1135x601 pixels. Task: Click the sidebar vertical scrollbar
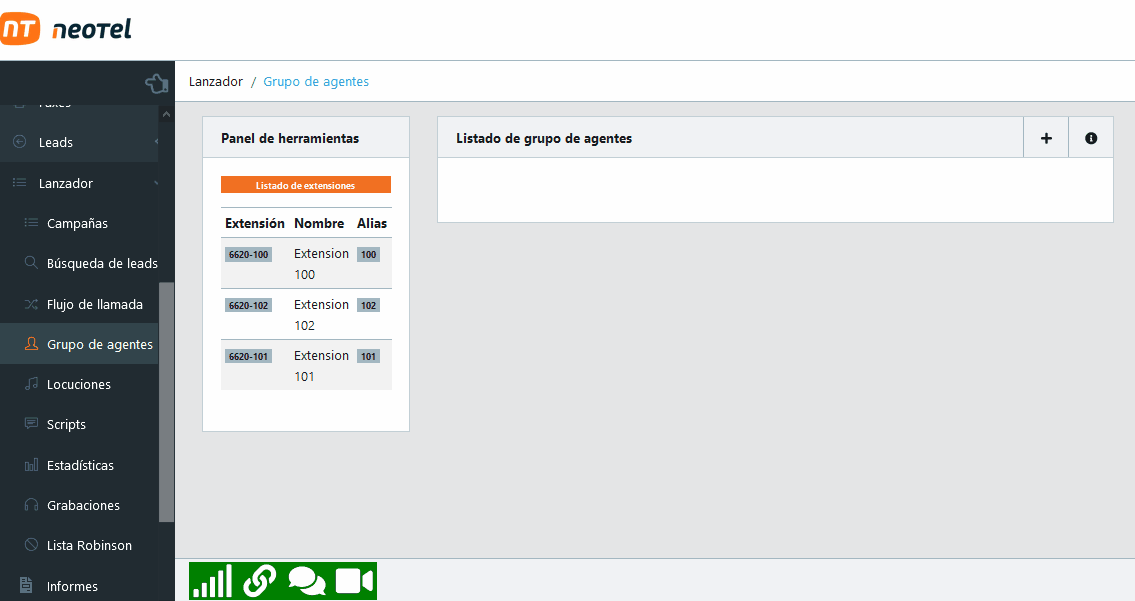(x=166, y=400)
